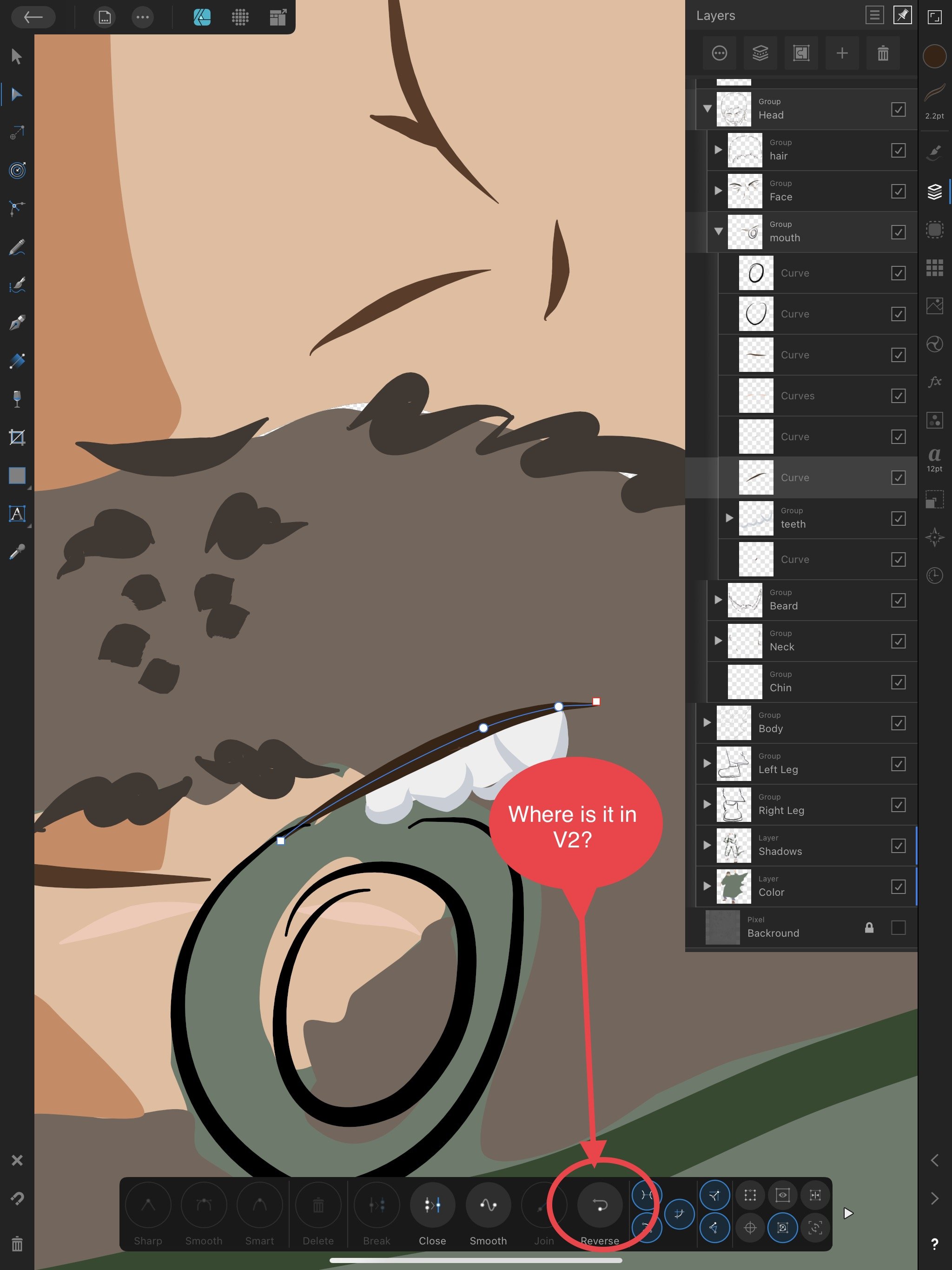Toggle visibility checkbox of Face group
Screen dimensions: 952x1270
tap(898, 191)
